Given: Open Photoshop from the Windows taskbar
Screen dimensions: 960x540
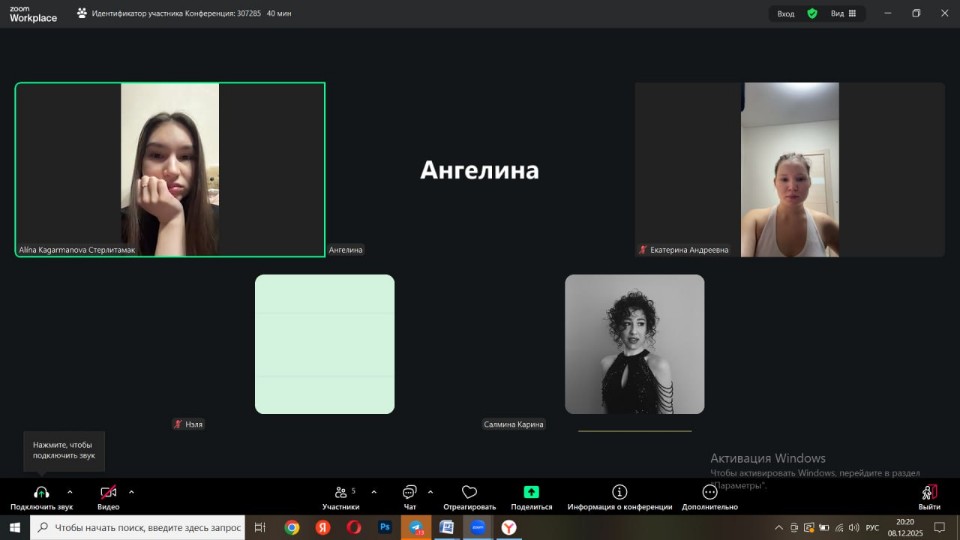Looking at the screenshot, I should [x=385, y=527].
